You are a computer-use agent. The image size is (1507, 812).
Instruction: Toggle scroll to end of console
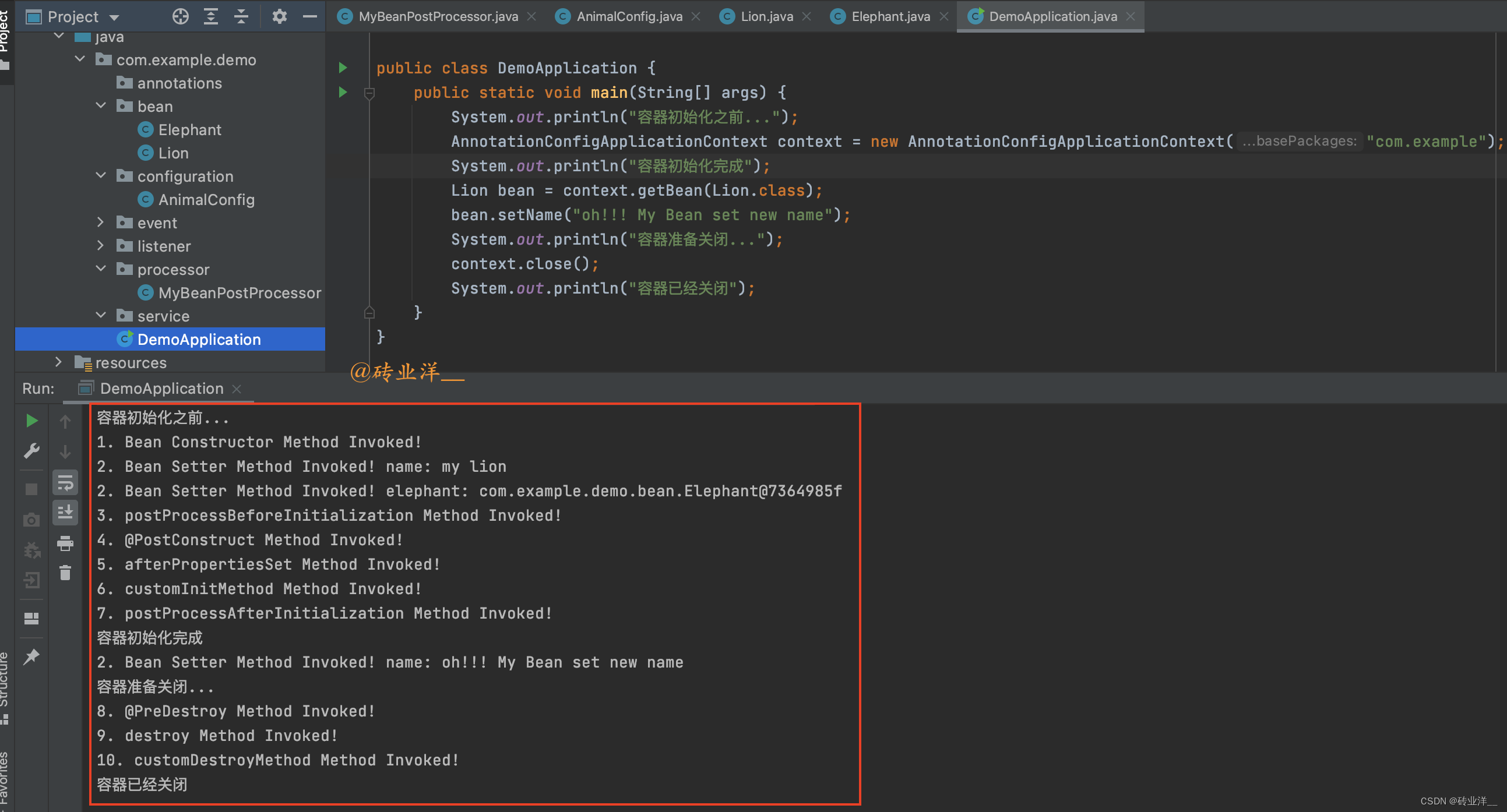65,513
